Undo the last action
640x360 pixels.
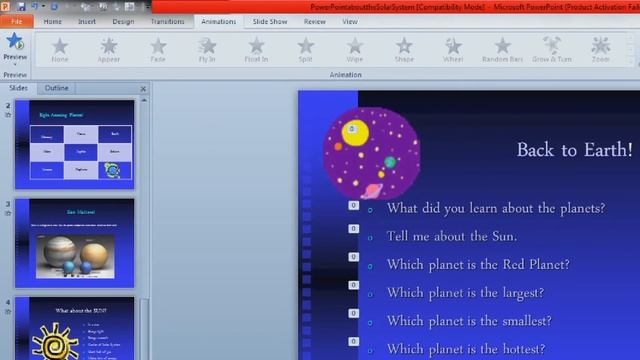point(35,6)
